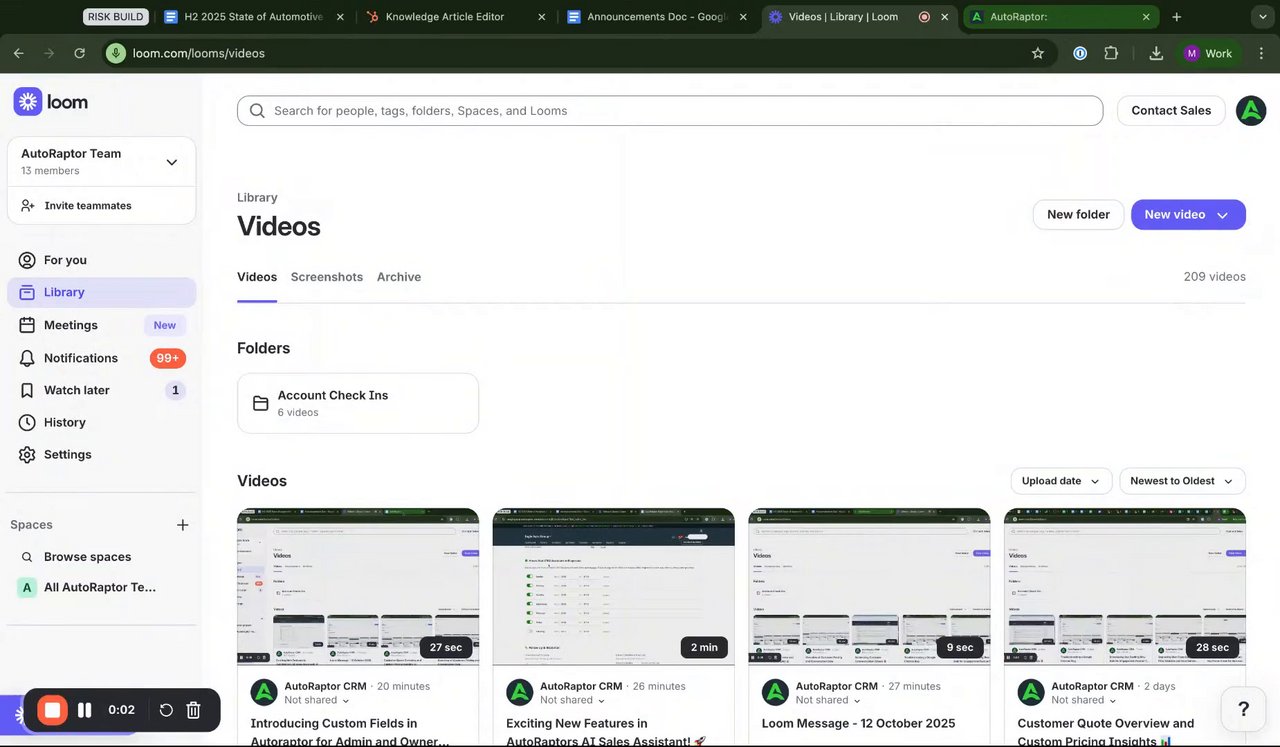This screenshot has width=1280, height=747.
Task: Open the help question mark button
Action: (1244, 709)
